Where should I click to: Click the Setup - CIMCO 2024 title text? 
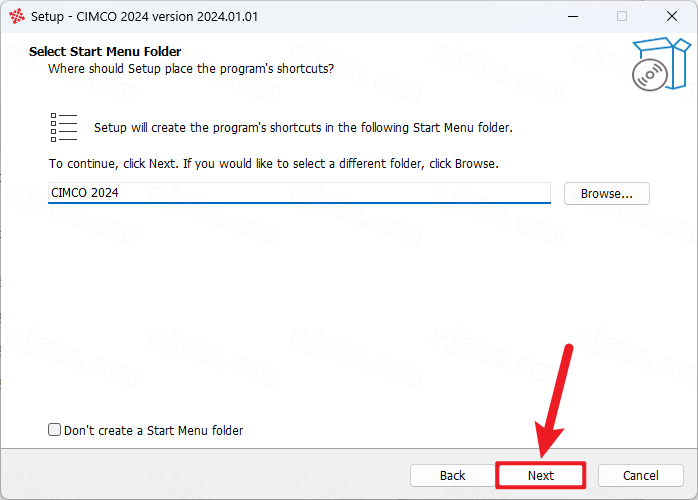(x=144, y=16)
